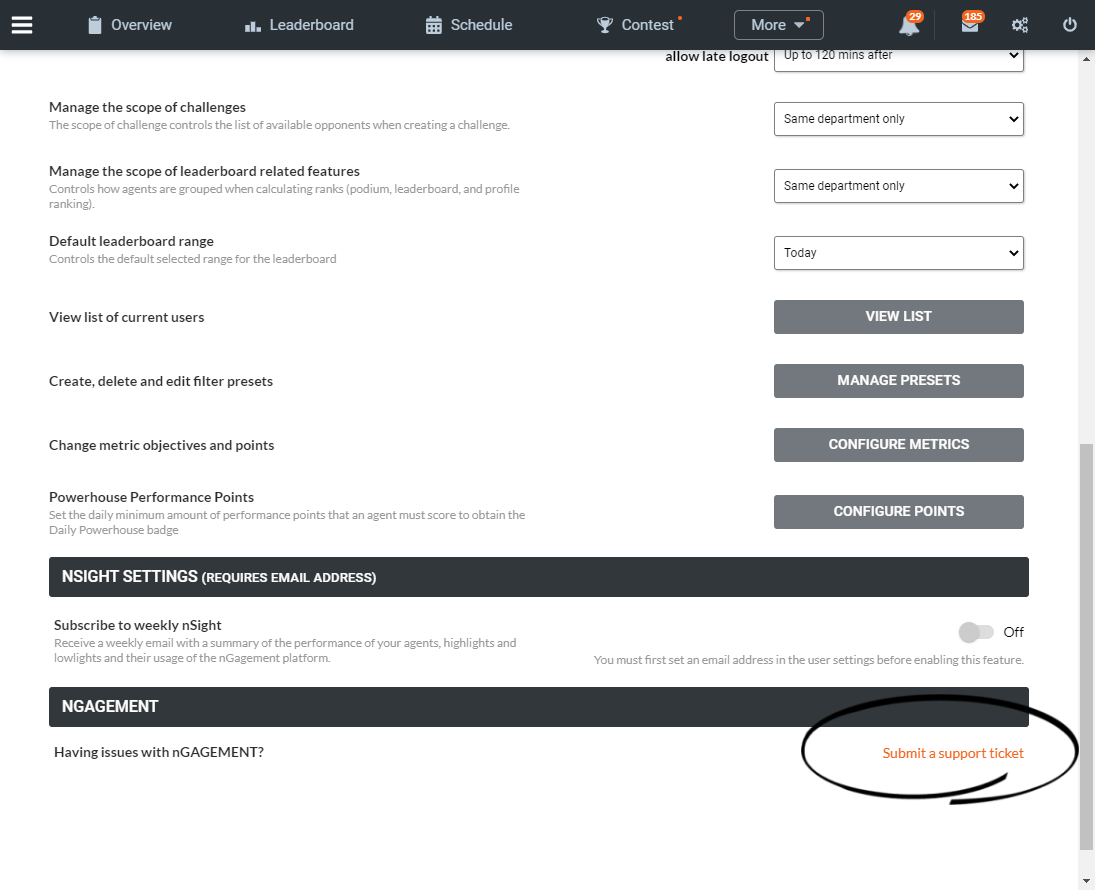Open the allow late logout dropdown
The width and height of the screenshot is (1095, 890).
899,59
